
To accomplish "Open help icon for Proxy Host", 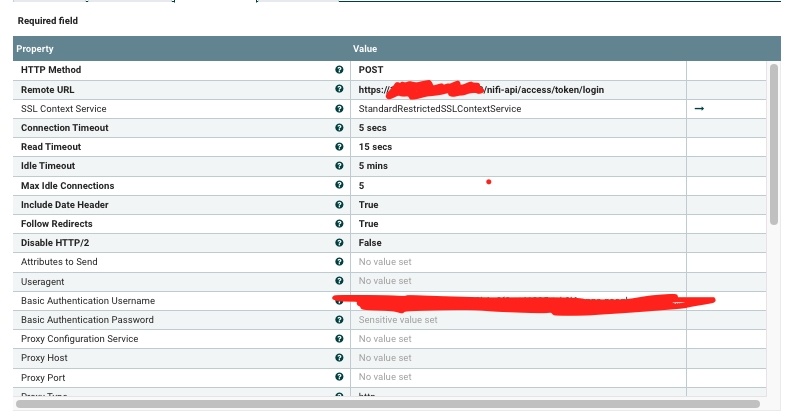I will pyautogui.click(x=339, y=357).
